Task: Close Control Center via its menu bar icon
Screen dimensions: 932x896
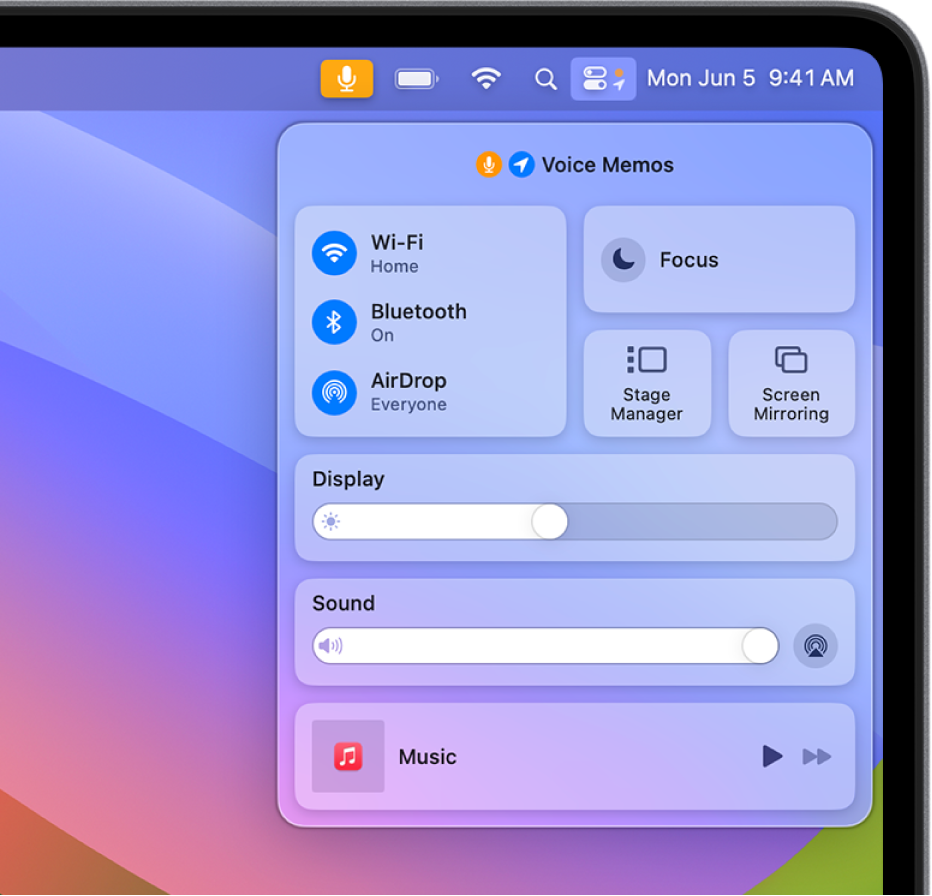Action: click(x=603, y=78)
